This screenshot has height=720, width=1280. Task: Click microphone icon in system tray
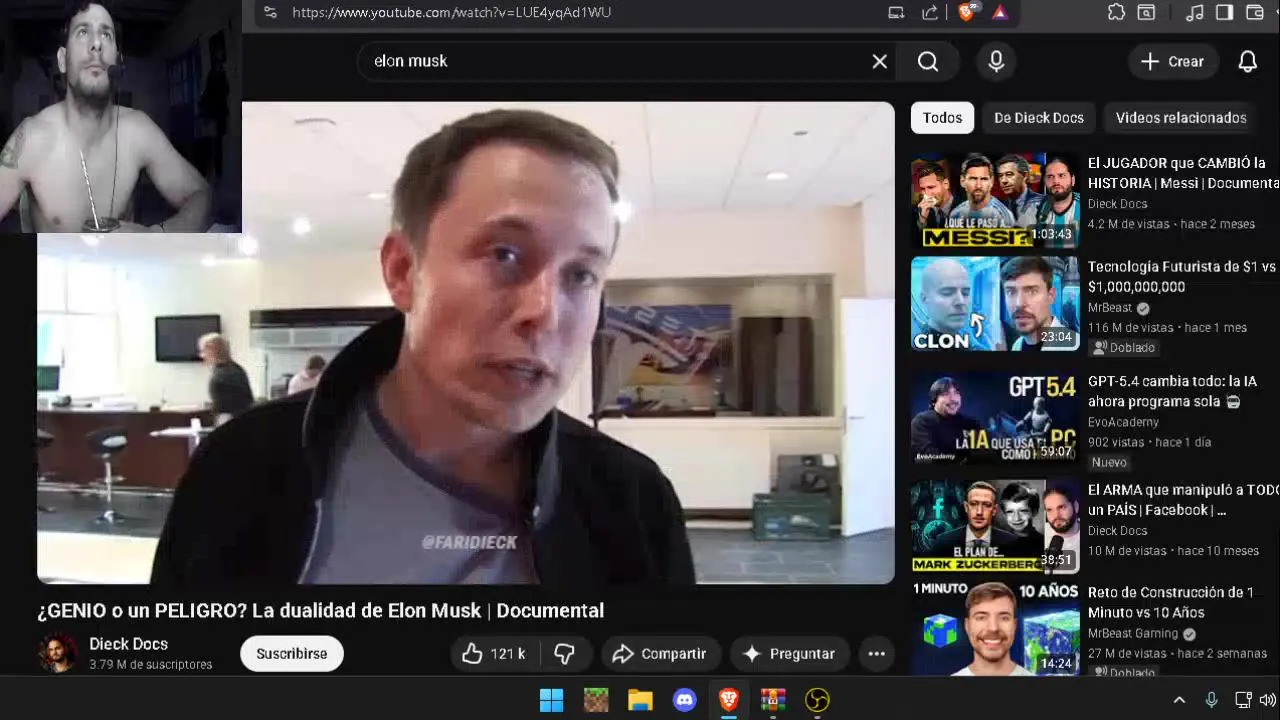1211,700
